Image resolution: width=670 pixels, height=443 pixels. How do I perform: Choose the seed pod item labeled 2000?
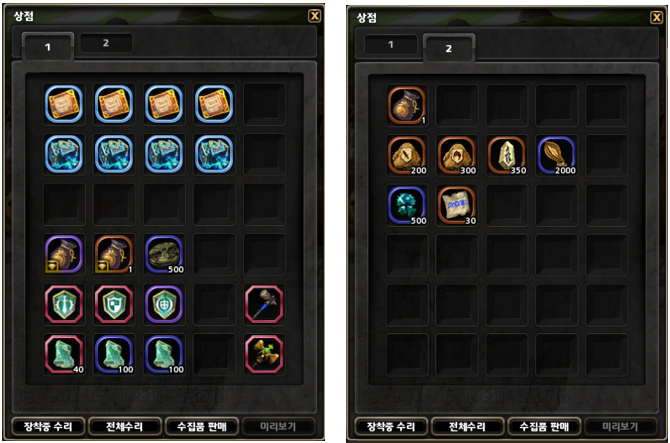click(557, 155)
